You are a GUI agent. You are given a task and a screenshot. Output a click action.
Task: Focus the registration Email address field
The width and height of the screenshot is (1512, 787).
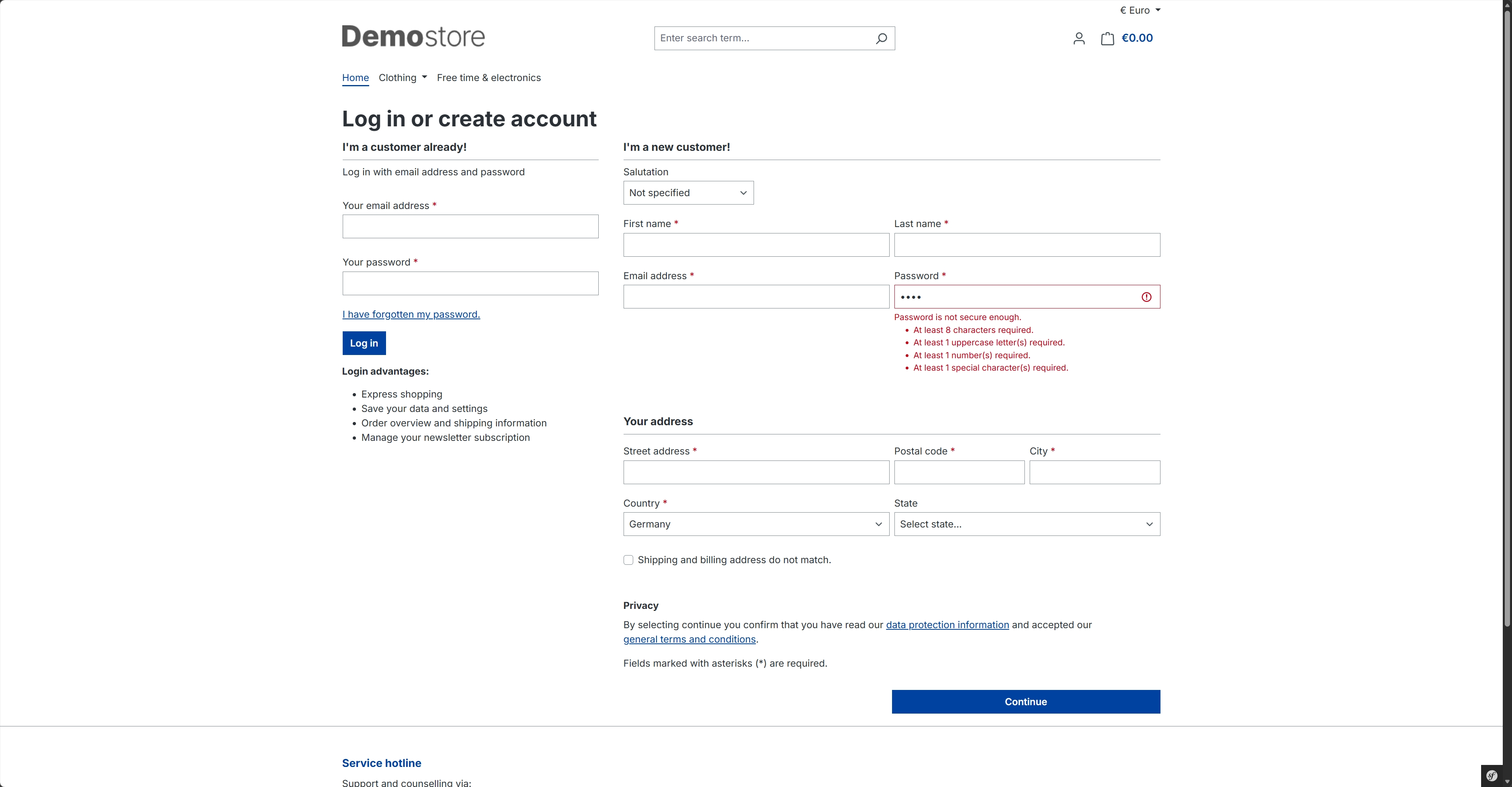756,297
